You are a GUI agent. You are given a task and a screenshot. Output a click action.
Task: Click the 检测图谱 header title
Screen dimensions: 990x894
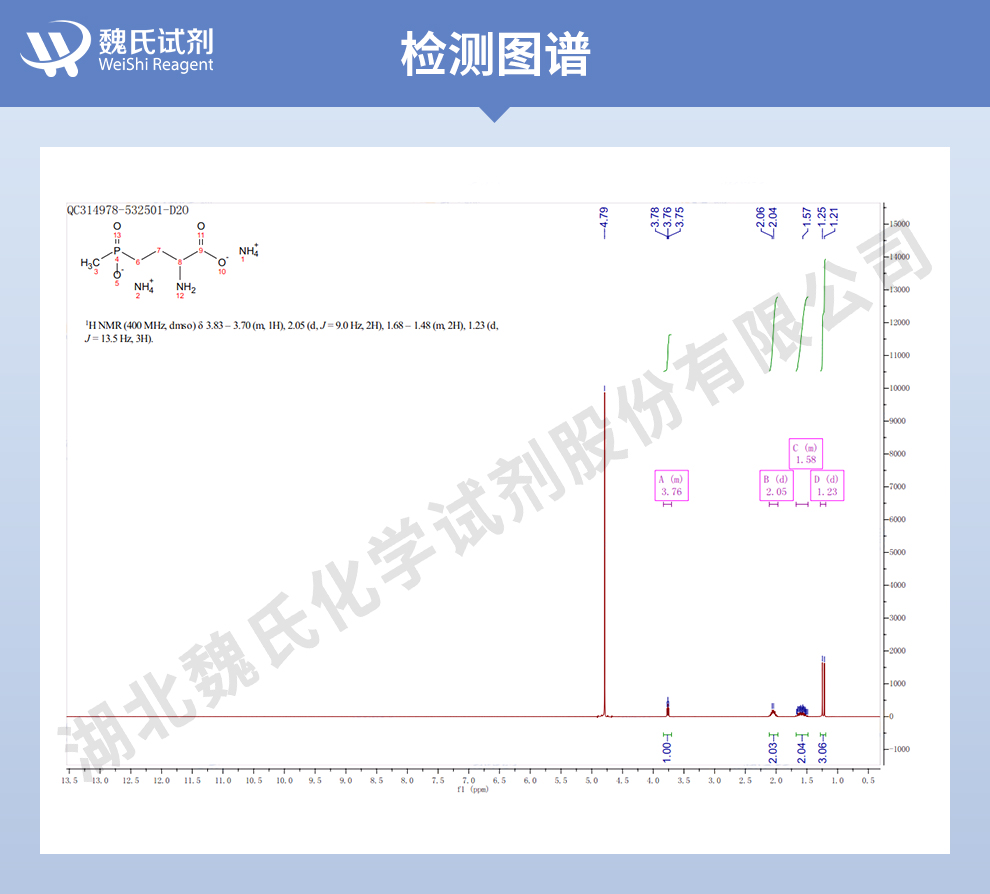click(494, 53)
